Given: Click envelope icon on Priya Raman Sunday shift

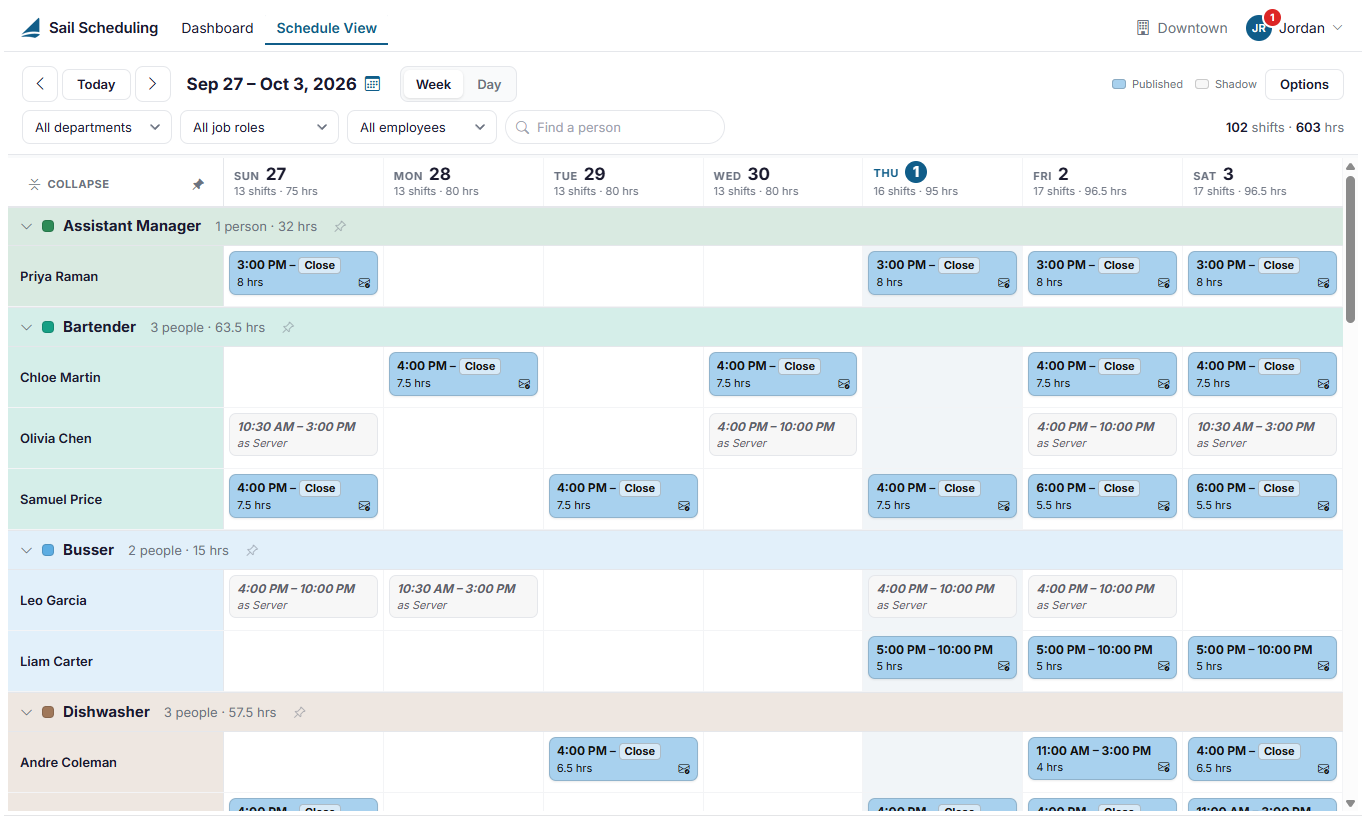Looking at the screenshot, I should tap(364, 283).
